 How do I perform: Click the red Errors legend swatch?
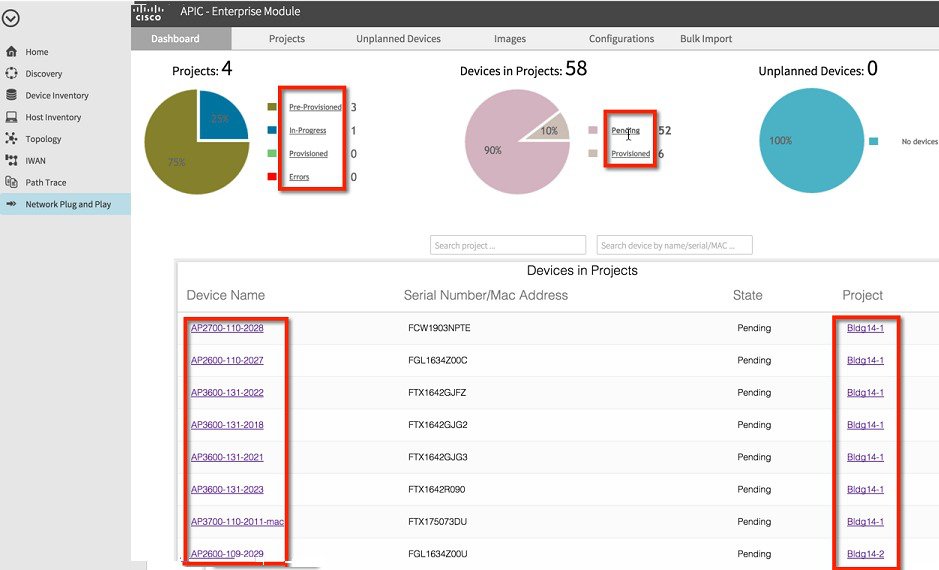[x=272, y=177]
